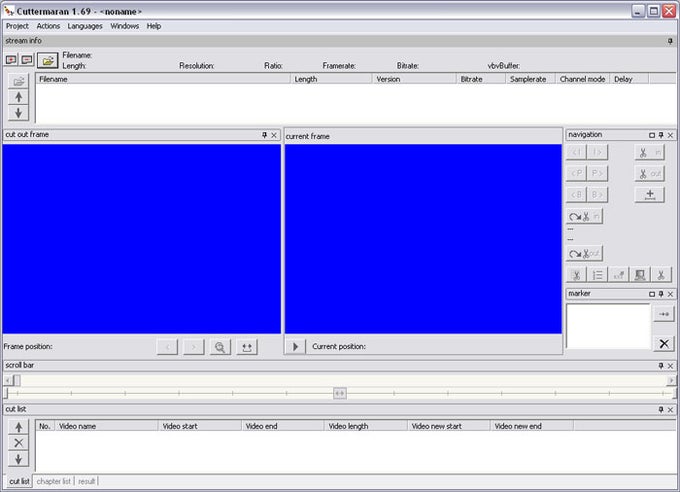680x492 pixels.
Task: Click the red plus stream icon
Action: coord(11,60)
